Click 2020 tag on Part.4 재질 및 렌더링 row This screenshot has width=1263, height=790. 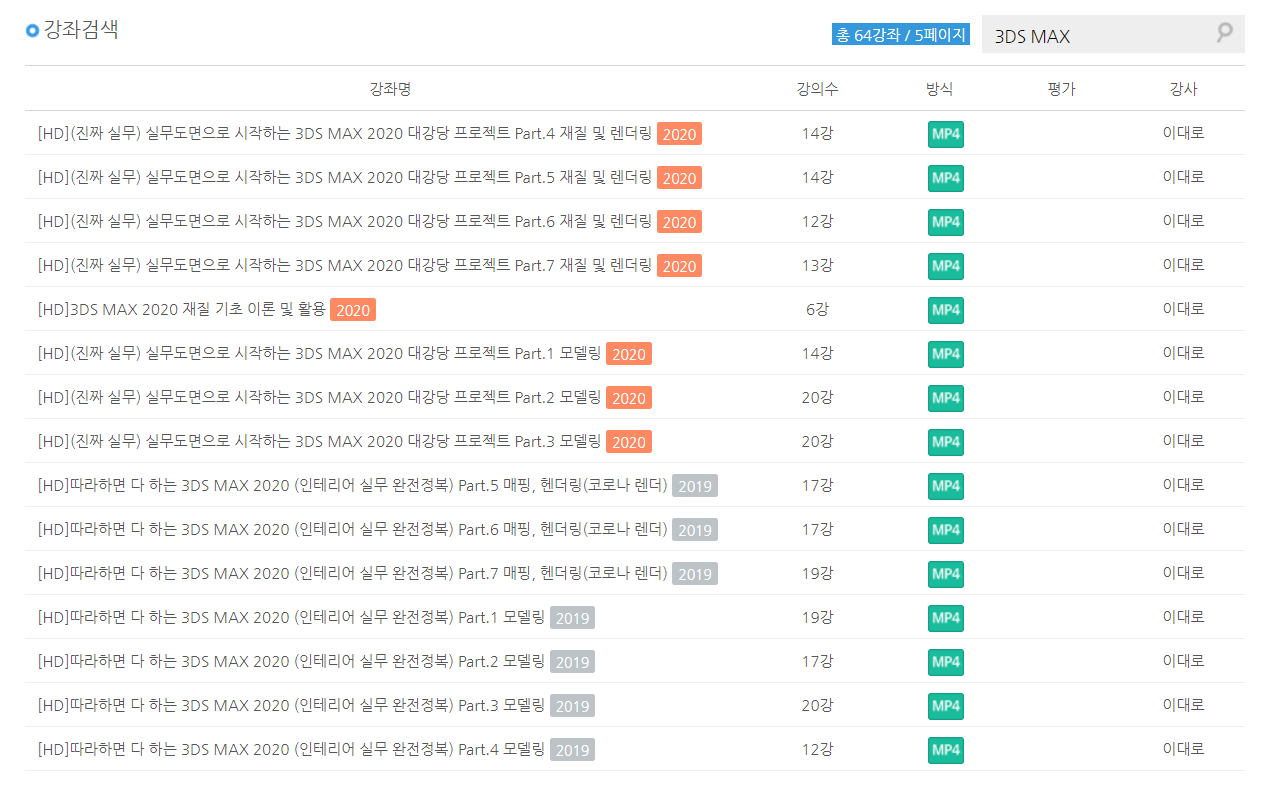pos(679,134)
